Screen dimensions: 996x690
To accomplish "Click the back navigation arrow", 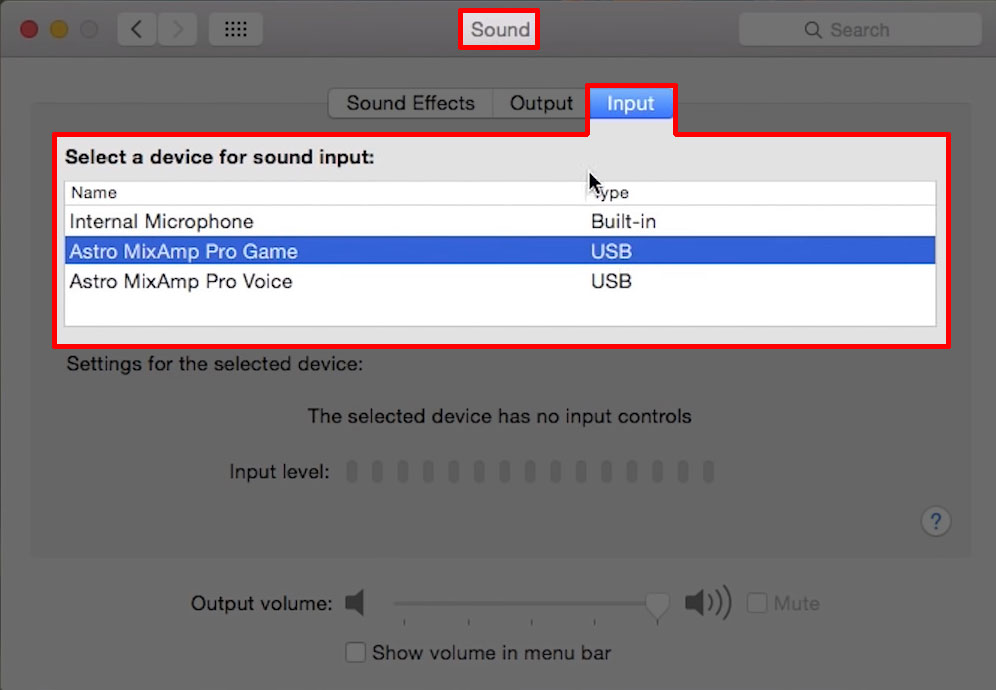I will [137, 29].
